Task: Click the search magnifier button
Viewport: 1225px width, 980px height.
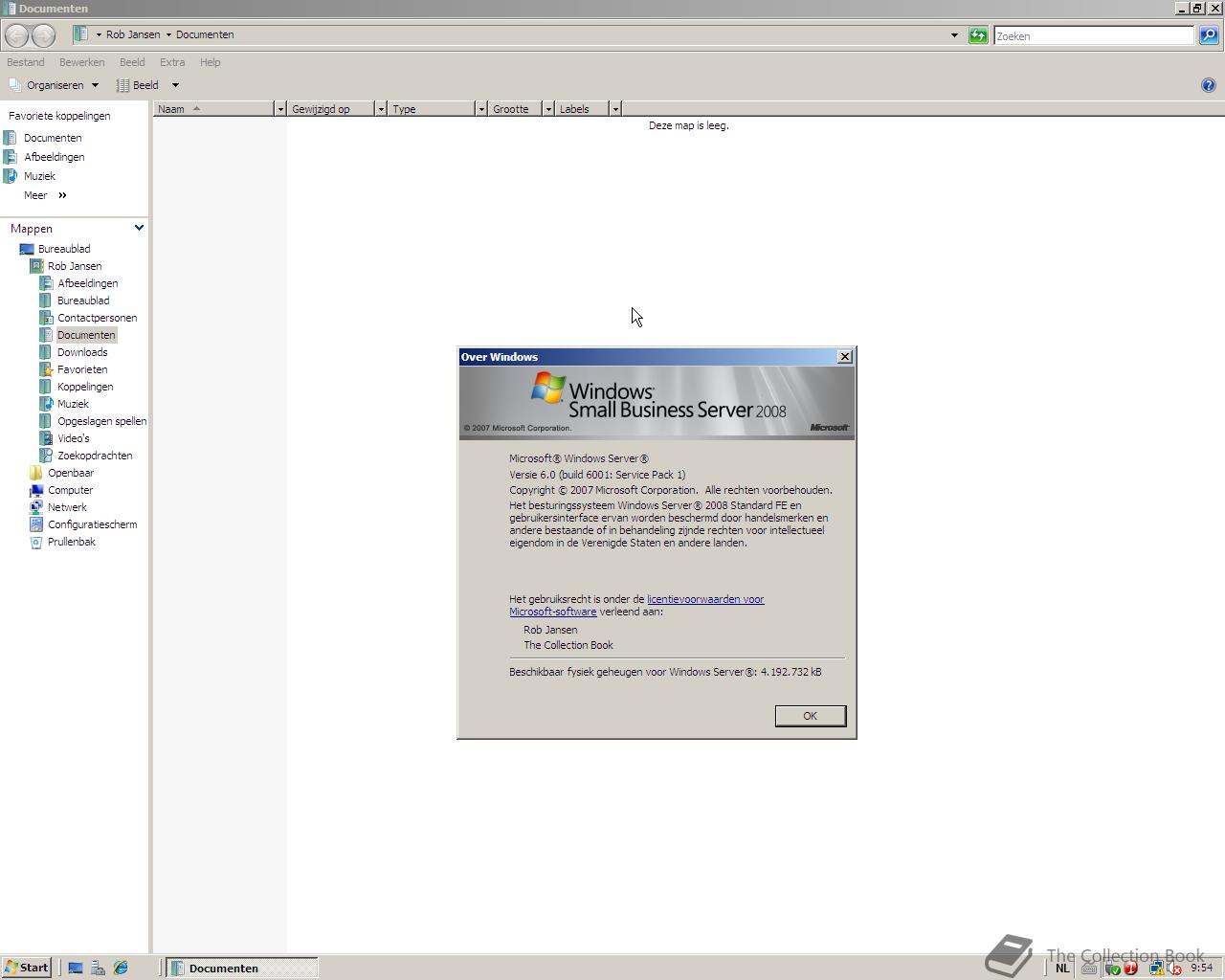Action: pyautogui.click(x=1209, y=35)
